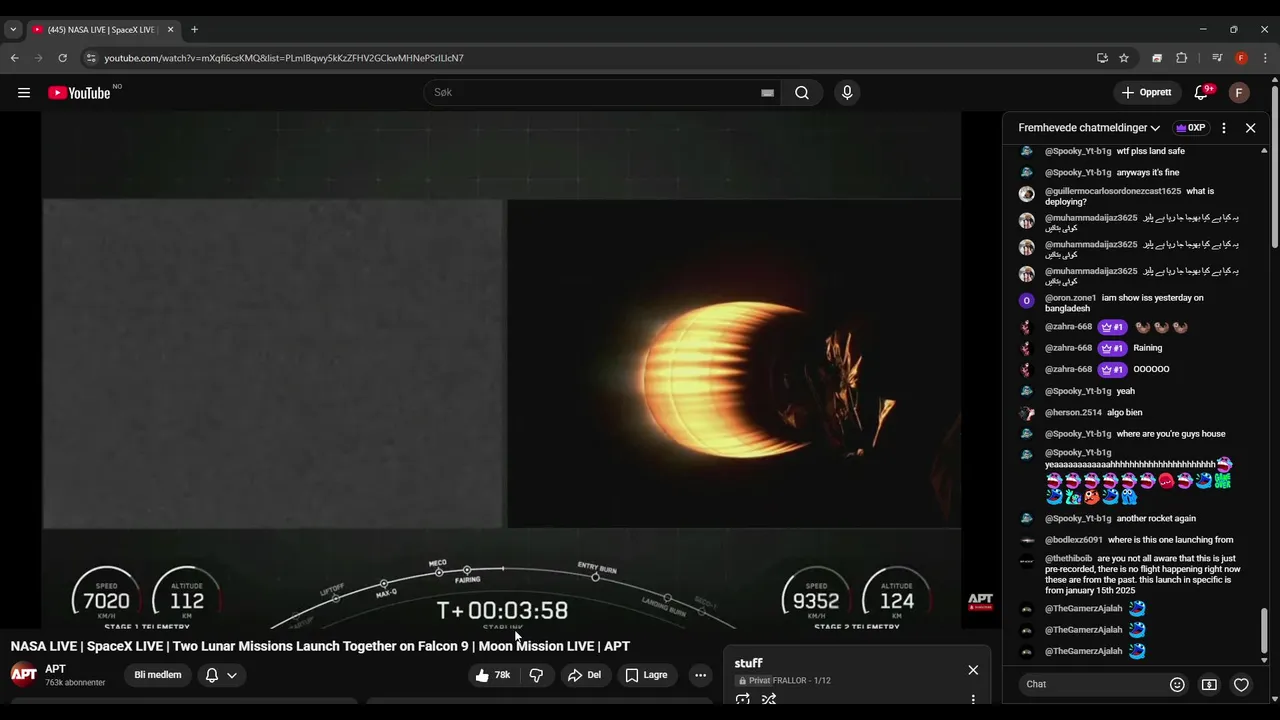Open Chrome extensions puzzle icon

coord(1181,58)
